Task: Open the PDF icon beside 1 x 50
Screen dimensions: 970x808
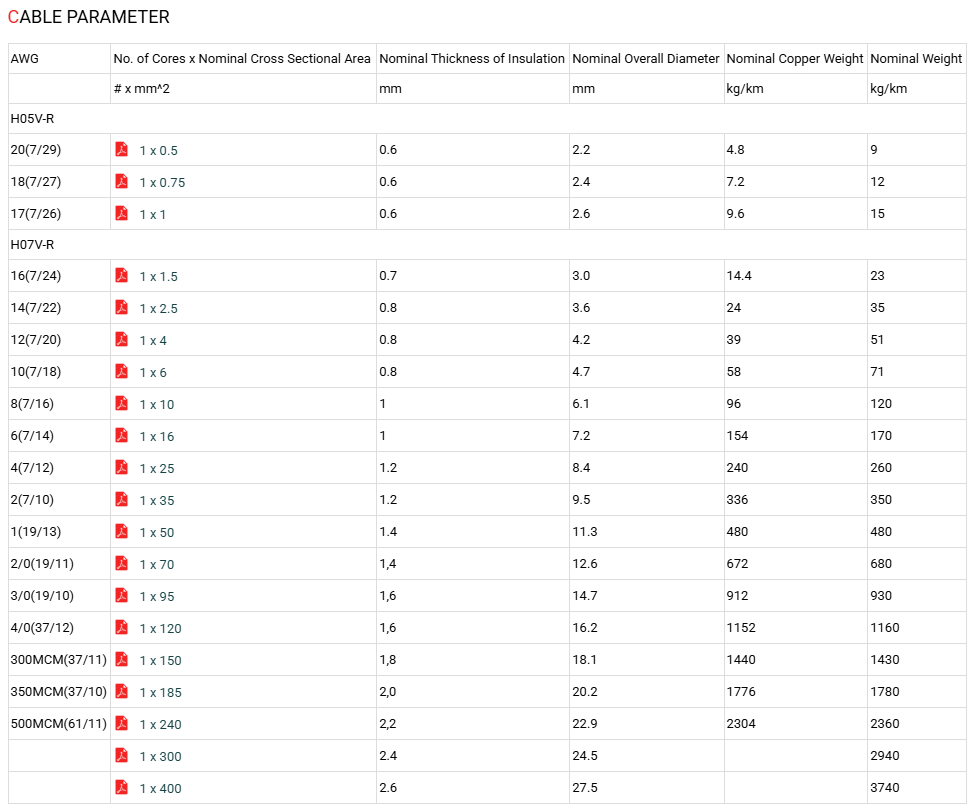Action: [122, 531]
